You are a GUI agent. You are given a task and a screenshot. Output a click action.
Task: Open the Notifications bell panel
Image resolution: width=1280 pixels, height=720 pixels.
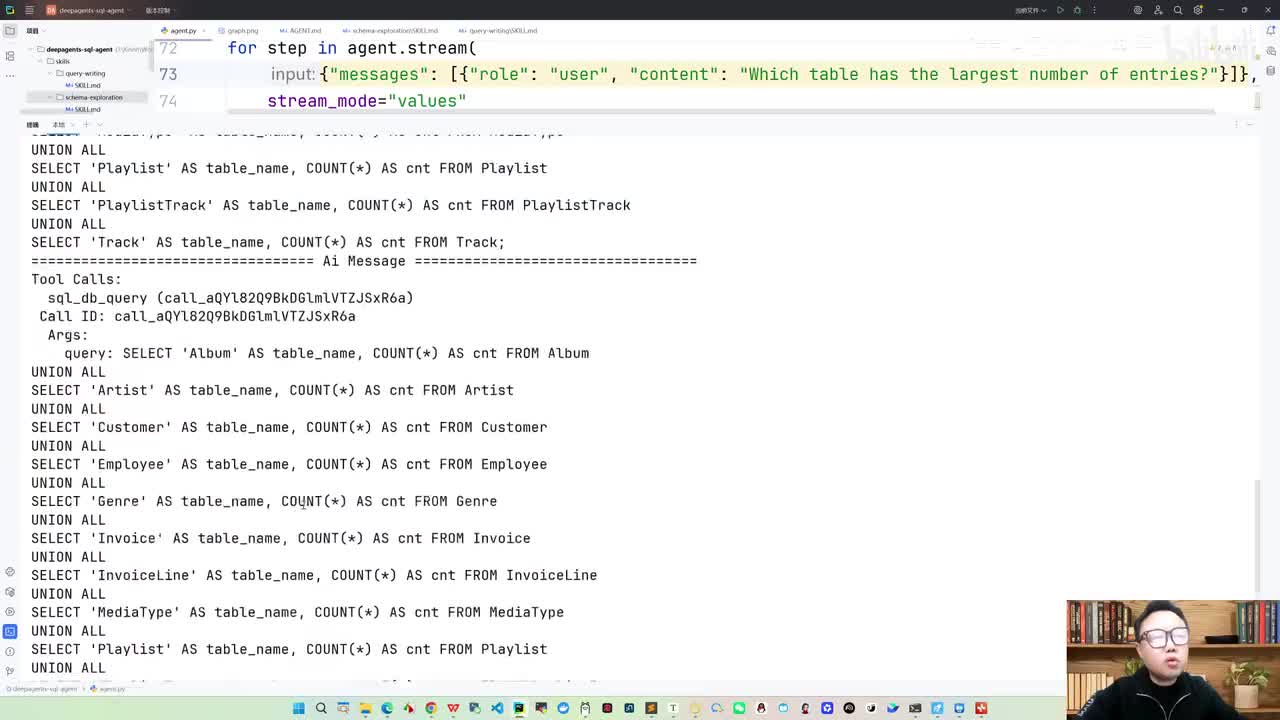pyautogui.click(x=1269, y=31)
